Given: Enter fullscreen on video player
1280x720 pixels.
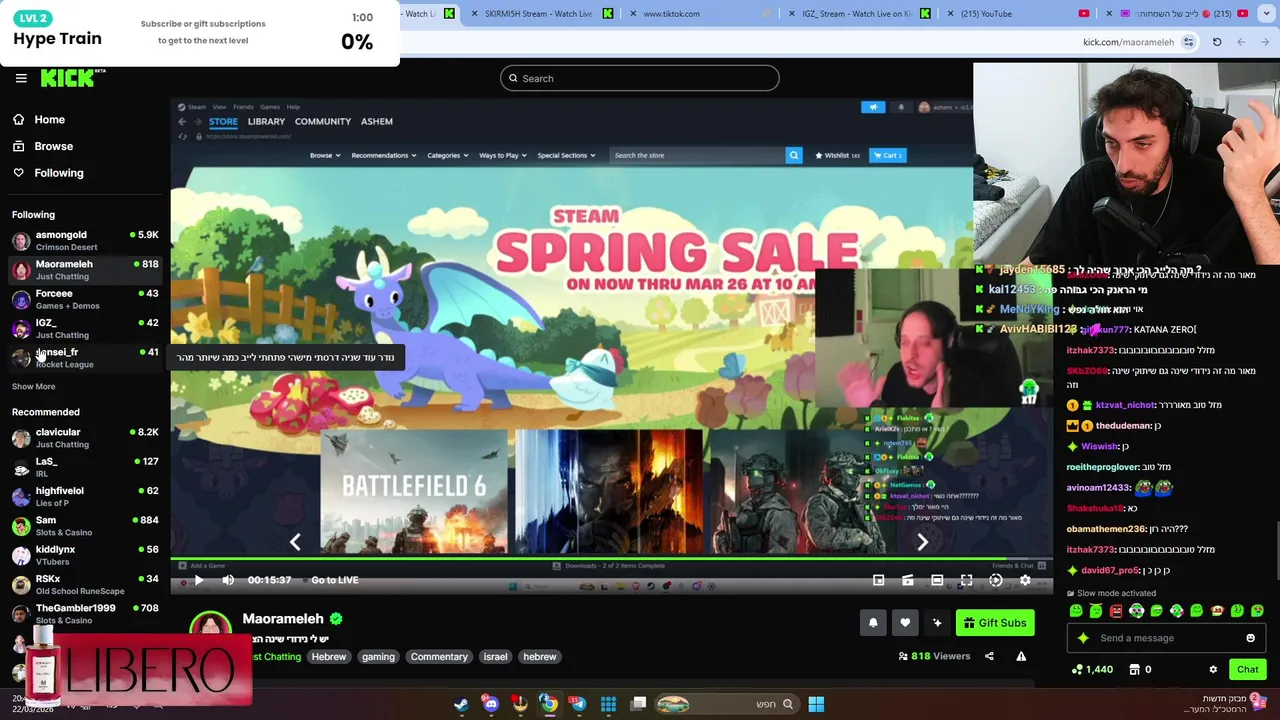Looking at the screenshot, I should pyautogui.click(x=966, y=580).
